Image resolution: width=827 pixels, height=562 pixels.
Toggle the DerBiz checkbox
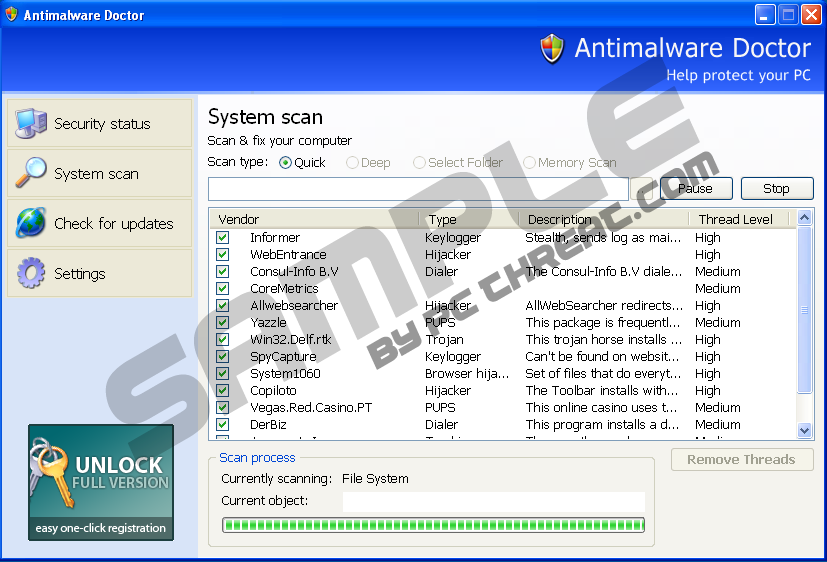pos(223,424)
